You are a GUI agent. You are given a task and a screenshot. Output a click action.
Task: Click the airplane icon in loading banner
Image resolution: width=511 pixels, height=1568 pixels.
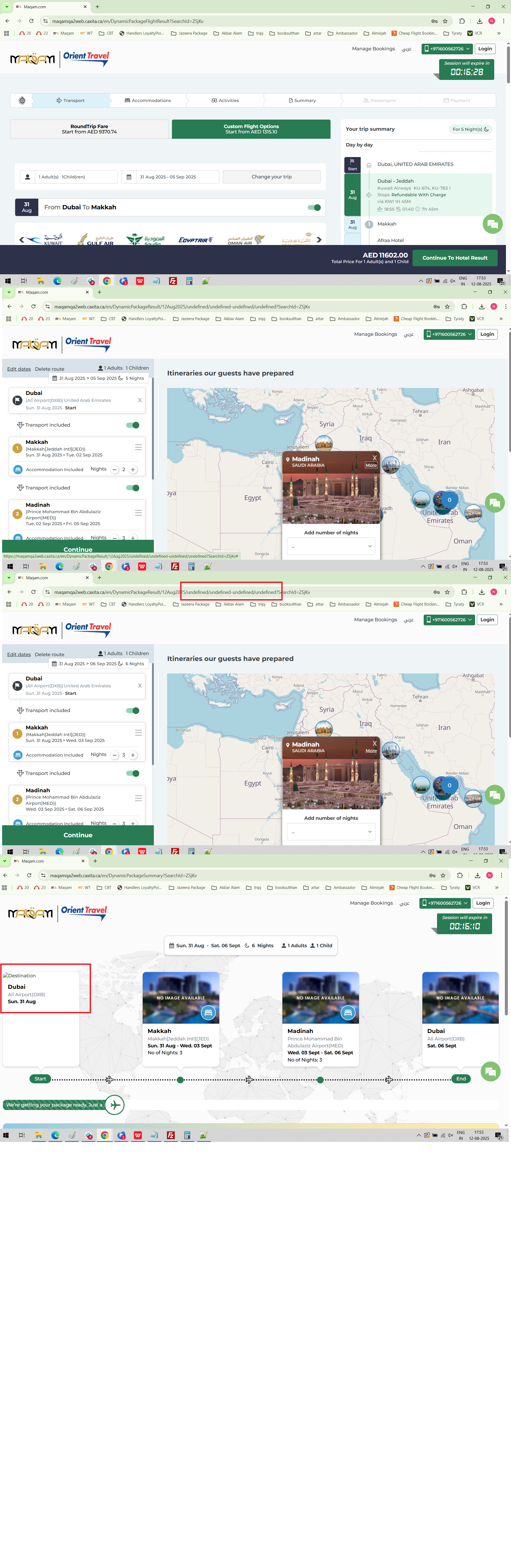coord(114,1105)
